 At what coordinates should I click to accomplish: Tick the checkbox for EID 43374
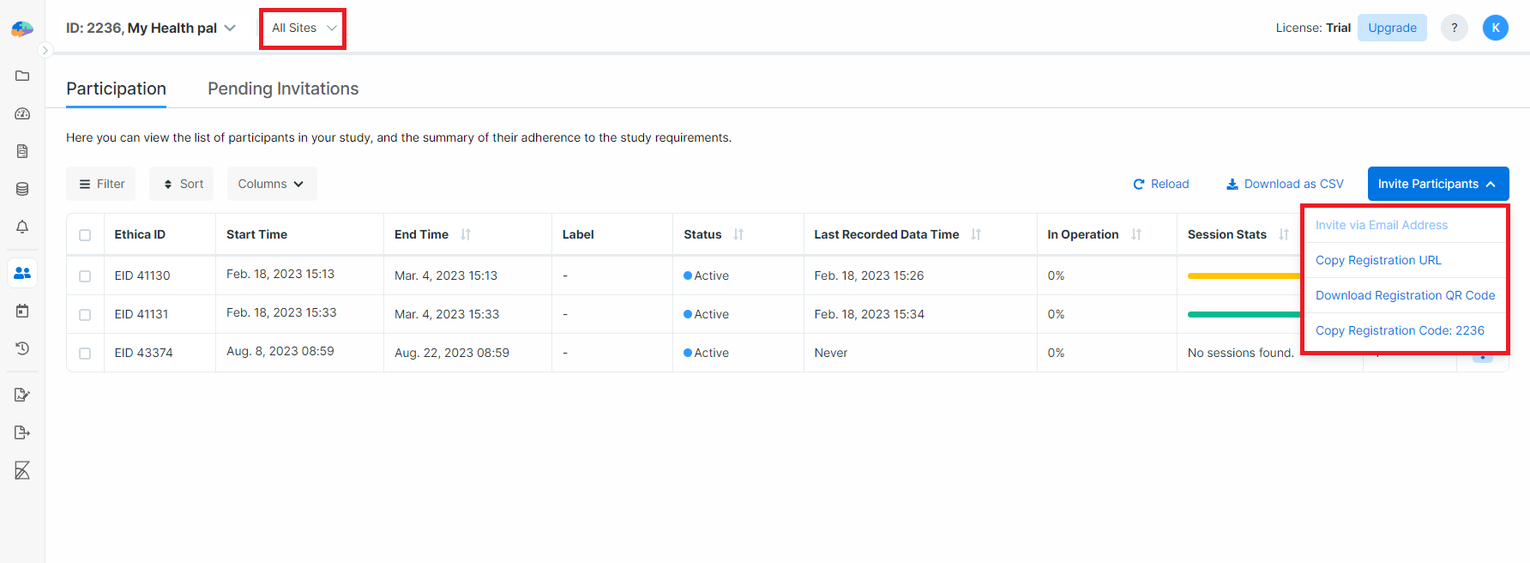point(85,354)
